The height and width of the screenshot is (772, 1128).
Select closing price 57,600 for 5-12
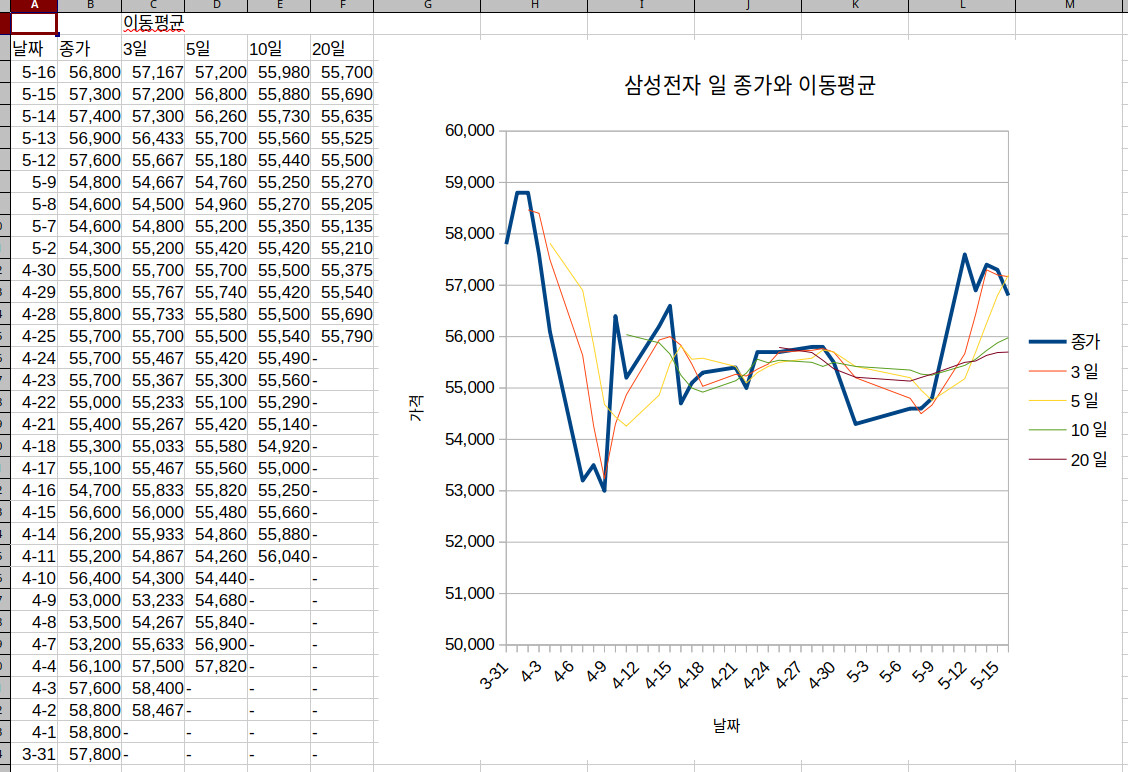90,160
